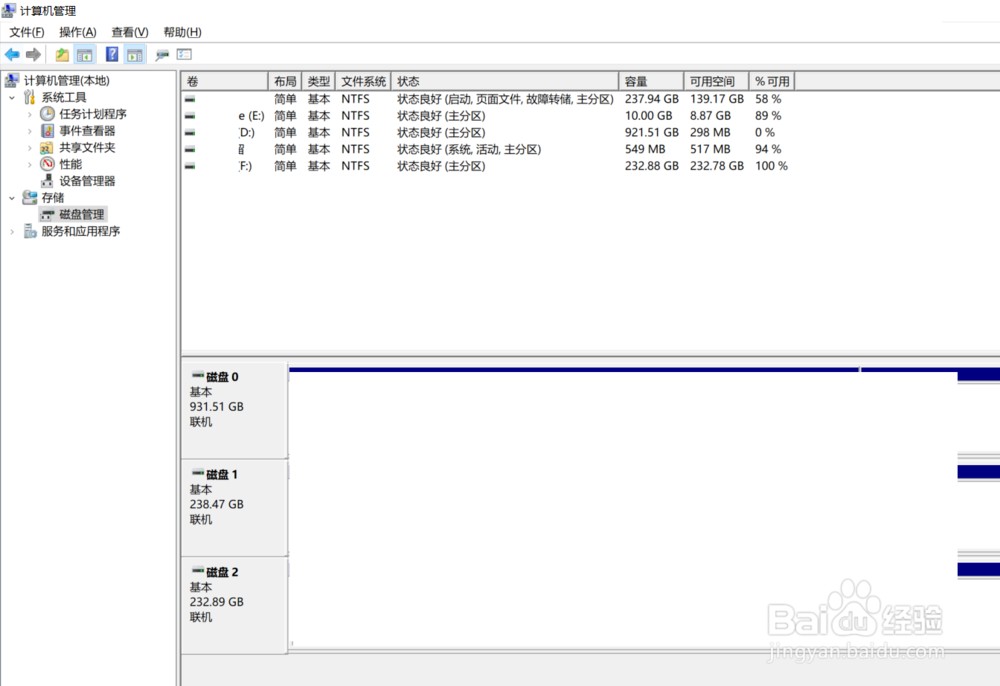Click the drive icon beside 磁盘 0
This screenshot has width=1000, height=686.
pyautogui.click(x=198, y=376)
